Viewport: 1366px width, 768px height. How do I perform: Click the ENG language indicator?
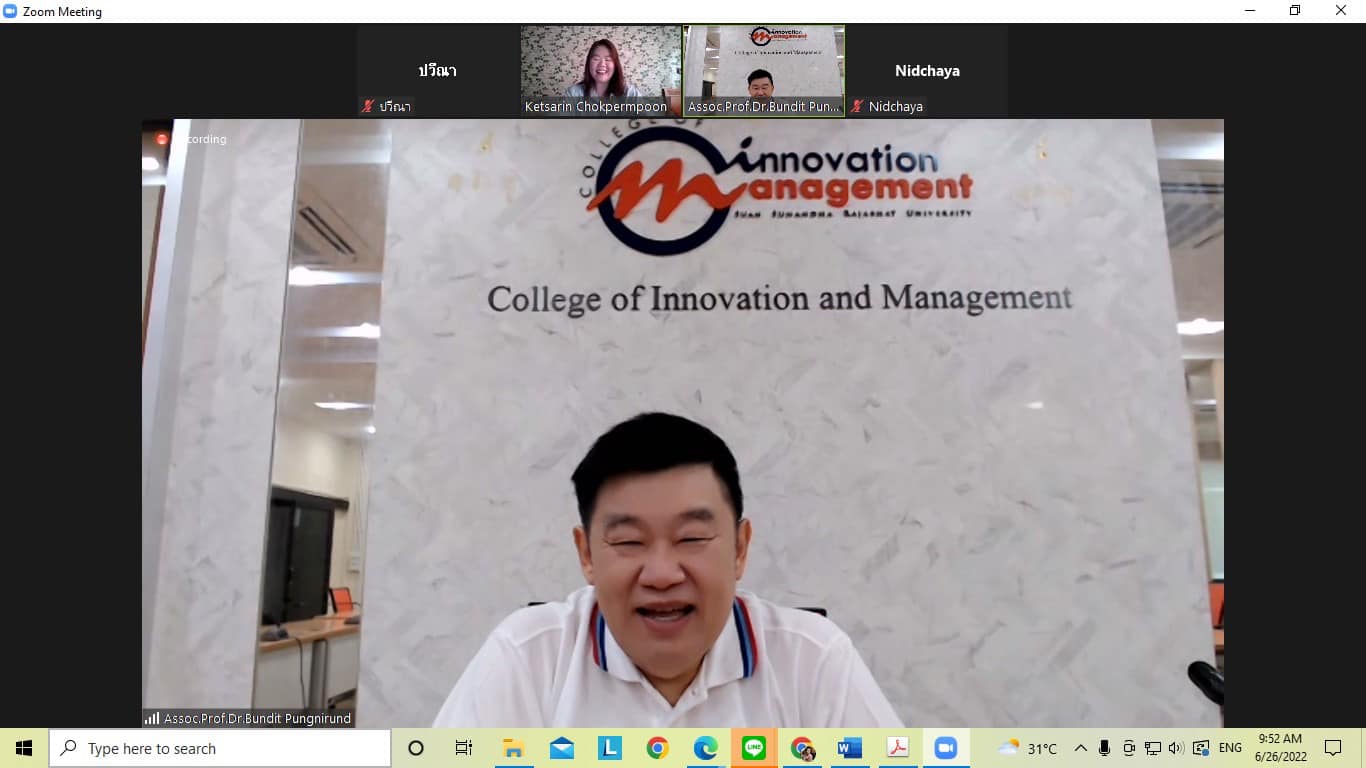(x=1230, y=748)
